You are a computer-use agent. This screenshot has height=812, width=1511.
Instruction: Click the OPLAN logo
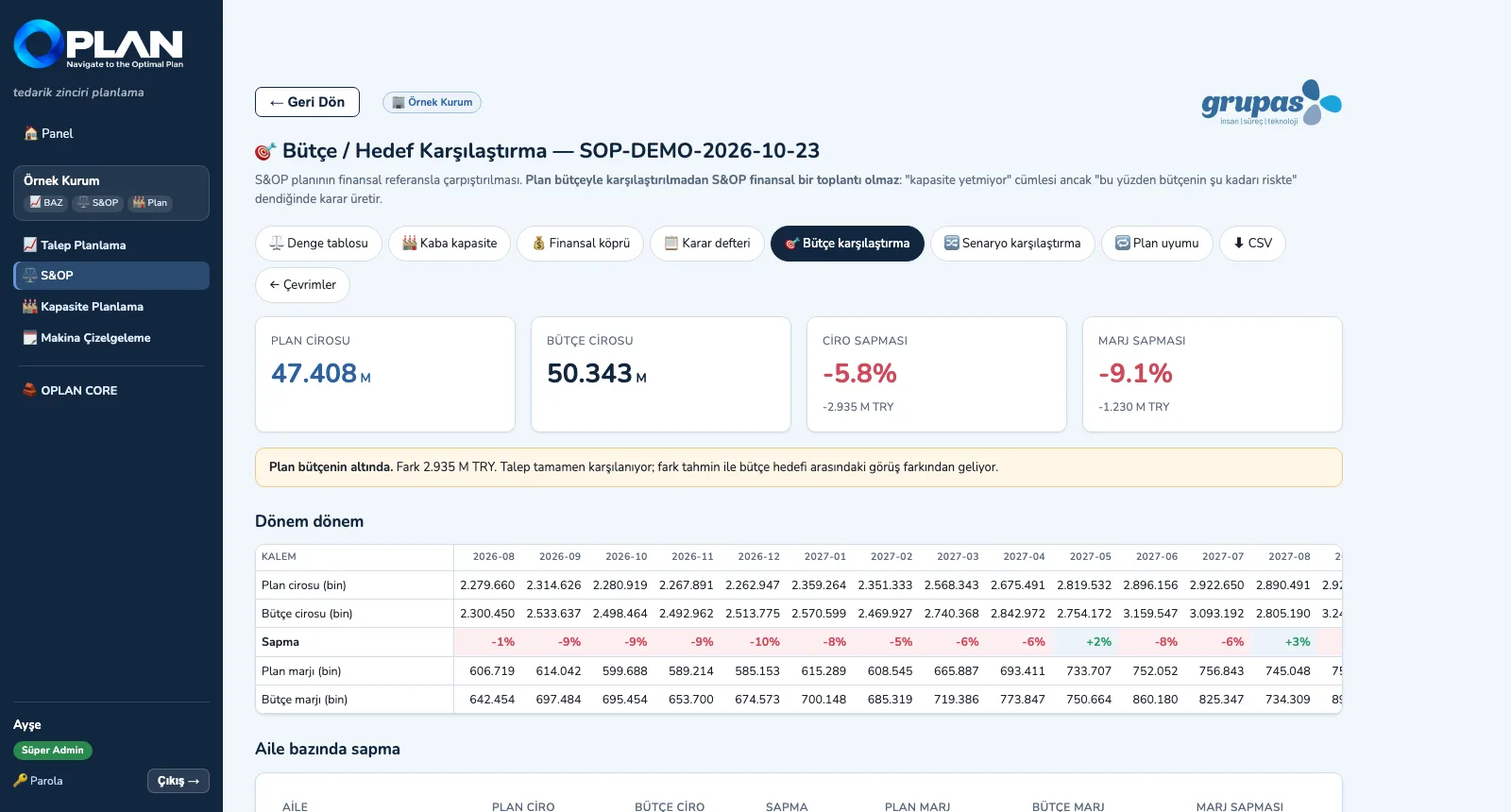pyautogui.click(x=98, y=44)
